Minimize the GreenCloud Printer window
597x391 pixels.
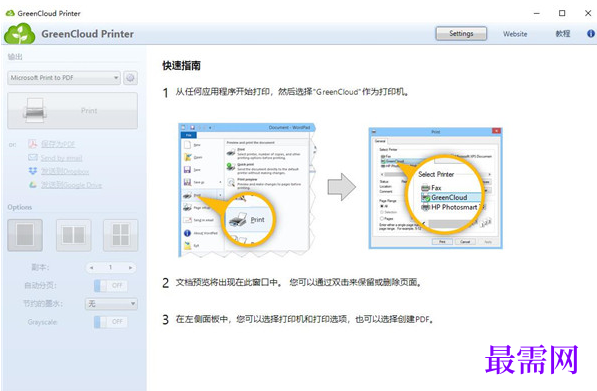coord(536,13)
